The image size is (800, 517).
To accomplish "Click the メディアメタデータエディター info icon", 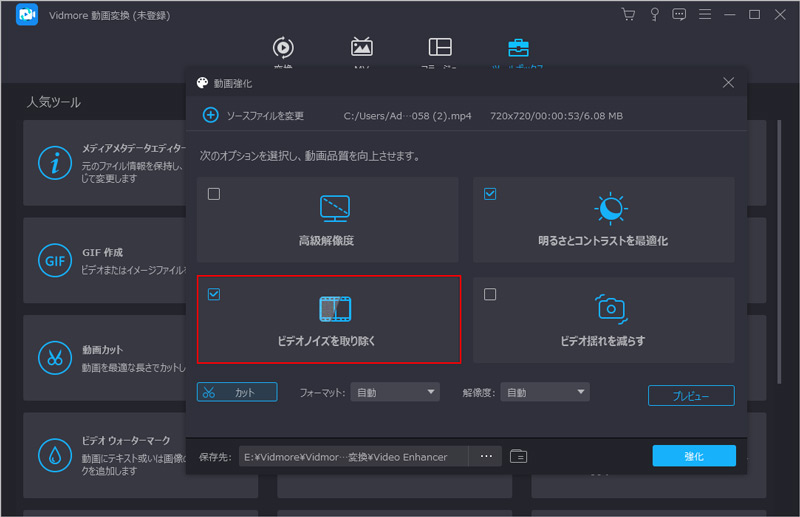I will pos(55,163).
